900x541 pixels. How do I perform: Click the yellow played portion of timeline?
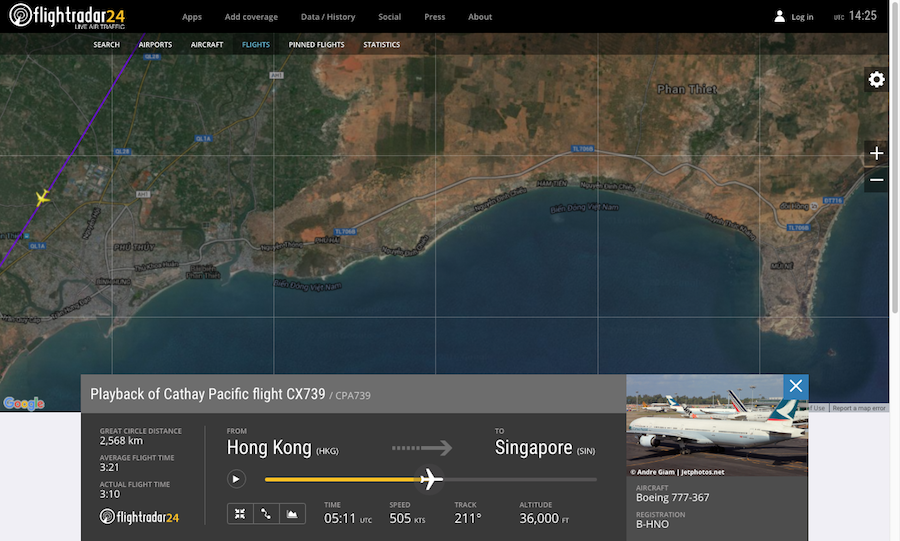(x=342, y=479)
